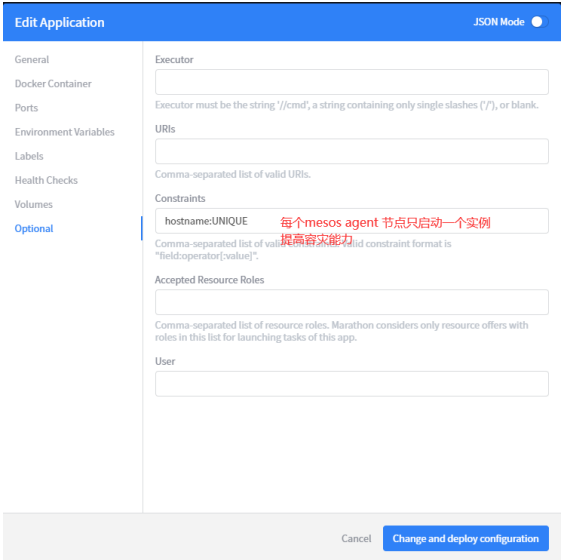Open the Health Checks section
The height and width of the screenshot is (560, 563).
[46, 180]
